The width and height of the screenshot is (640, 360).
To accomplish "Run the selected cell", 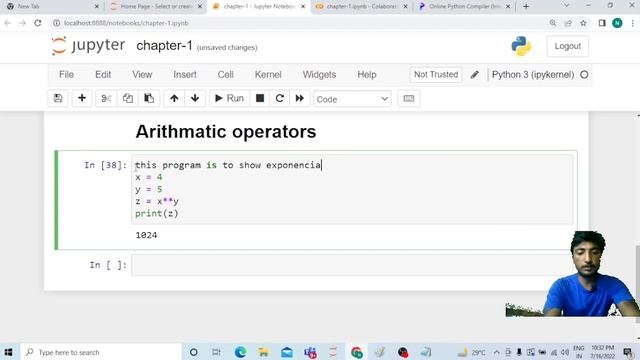I will pyautogui.click(x=229, y=98).
